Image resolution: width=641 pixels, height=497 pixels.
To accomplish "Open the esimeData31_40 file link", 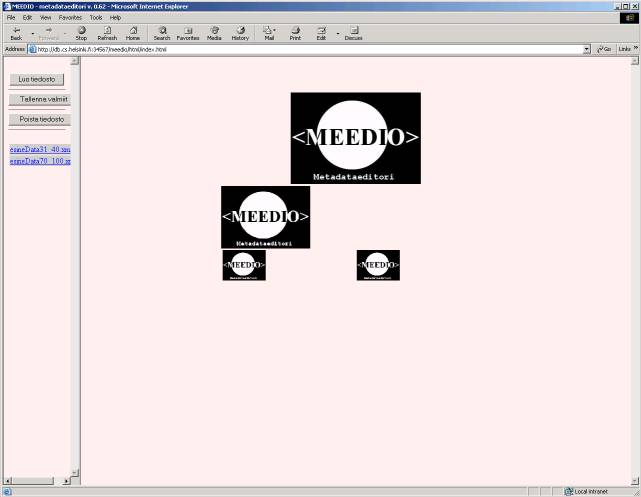I will (x=39, y=149).
